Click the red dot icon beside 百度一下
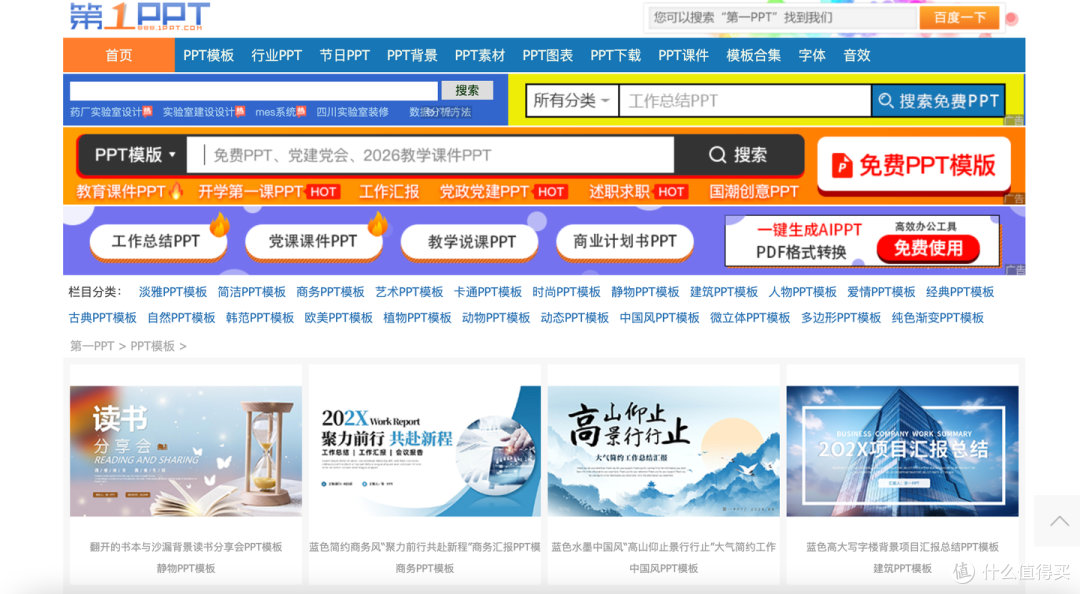 coord(1011,19)
